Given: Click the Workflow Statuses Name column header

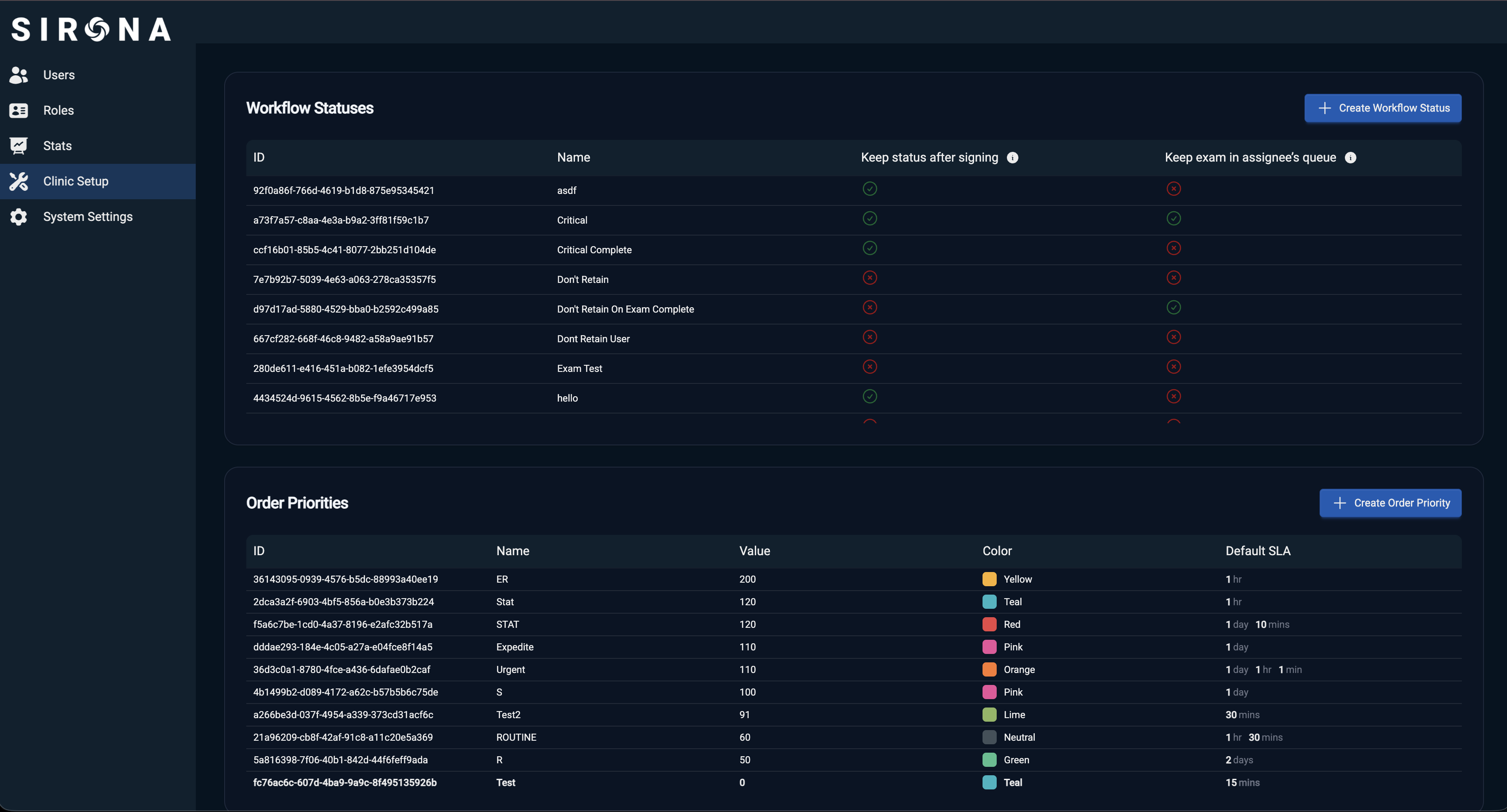Looking at the screenshot, I should (x=573, y=158).
